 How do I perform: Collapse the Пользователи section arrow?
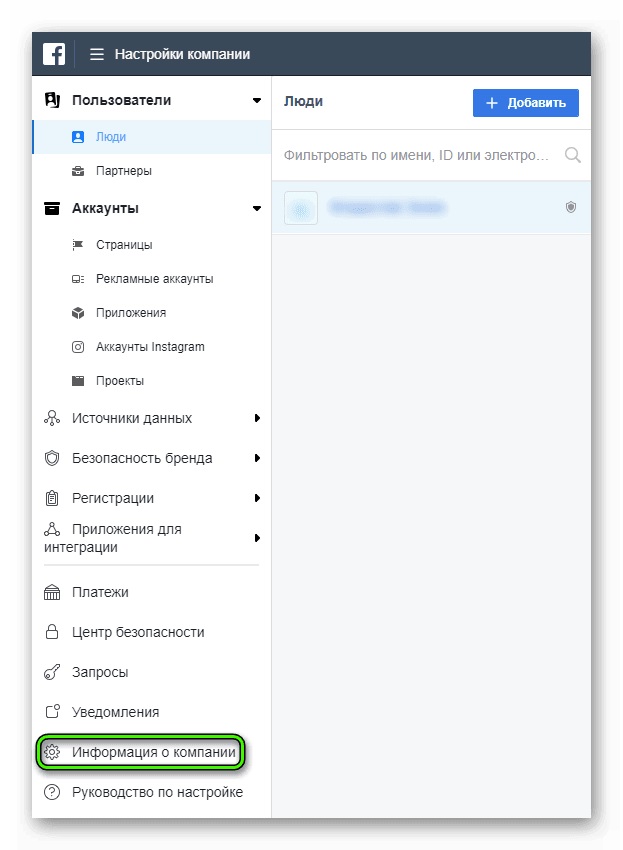(x=257, y=101)
